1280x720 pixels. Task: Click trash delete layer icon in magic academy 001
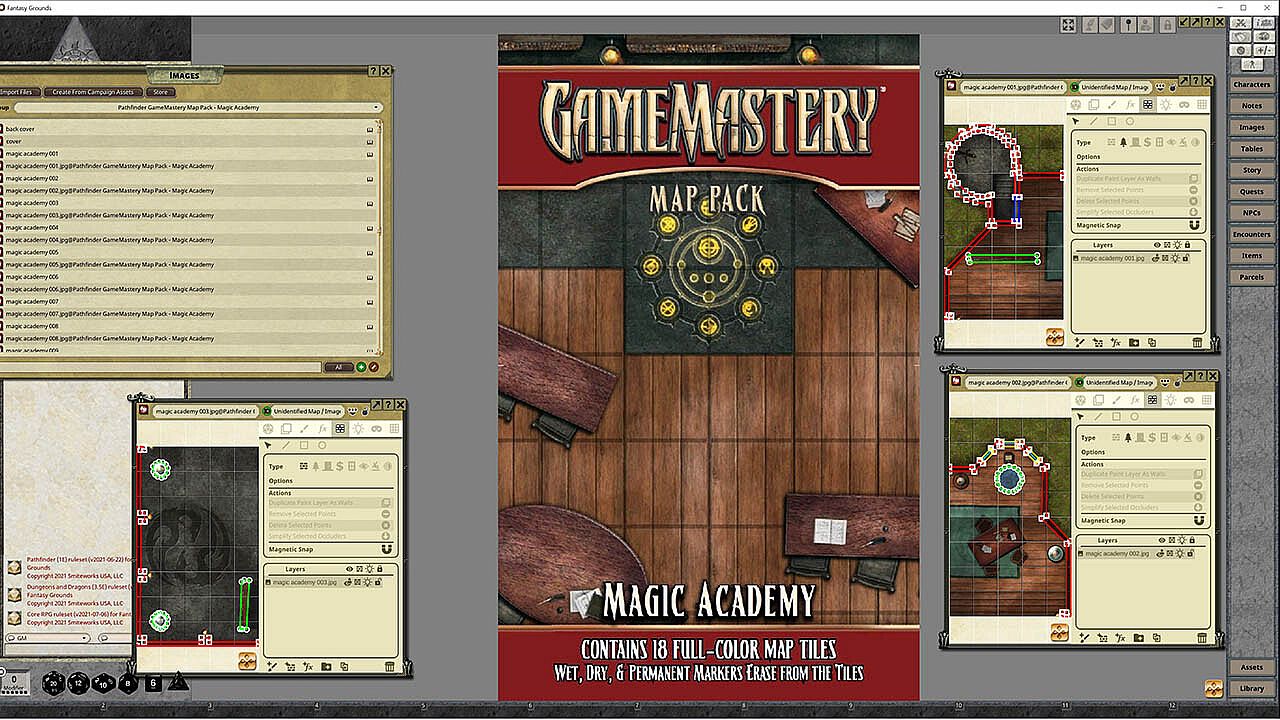click(x=1197, y=343)
